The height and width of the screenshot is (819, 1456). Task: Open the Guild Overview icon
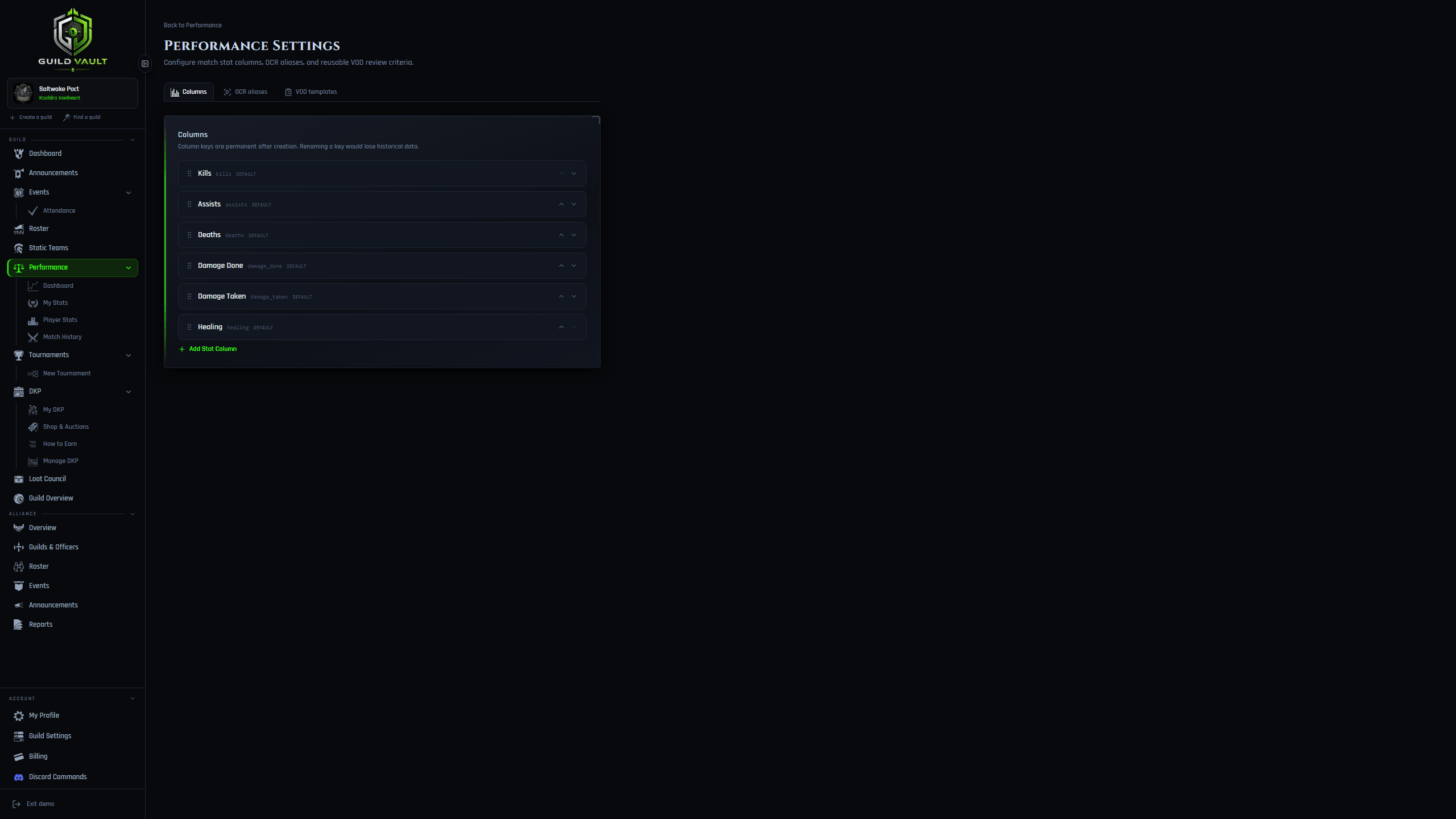[19, 498]
